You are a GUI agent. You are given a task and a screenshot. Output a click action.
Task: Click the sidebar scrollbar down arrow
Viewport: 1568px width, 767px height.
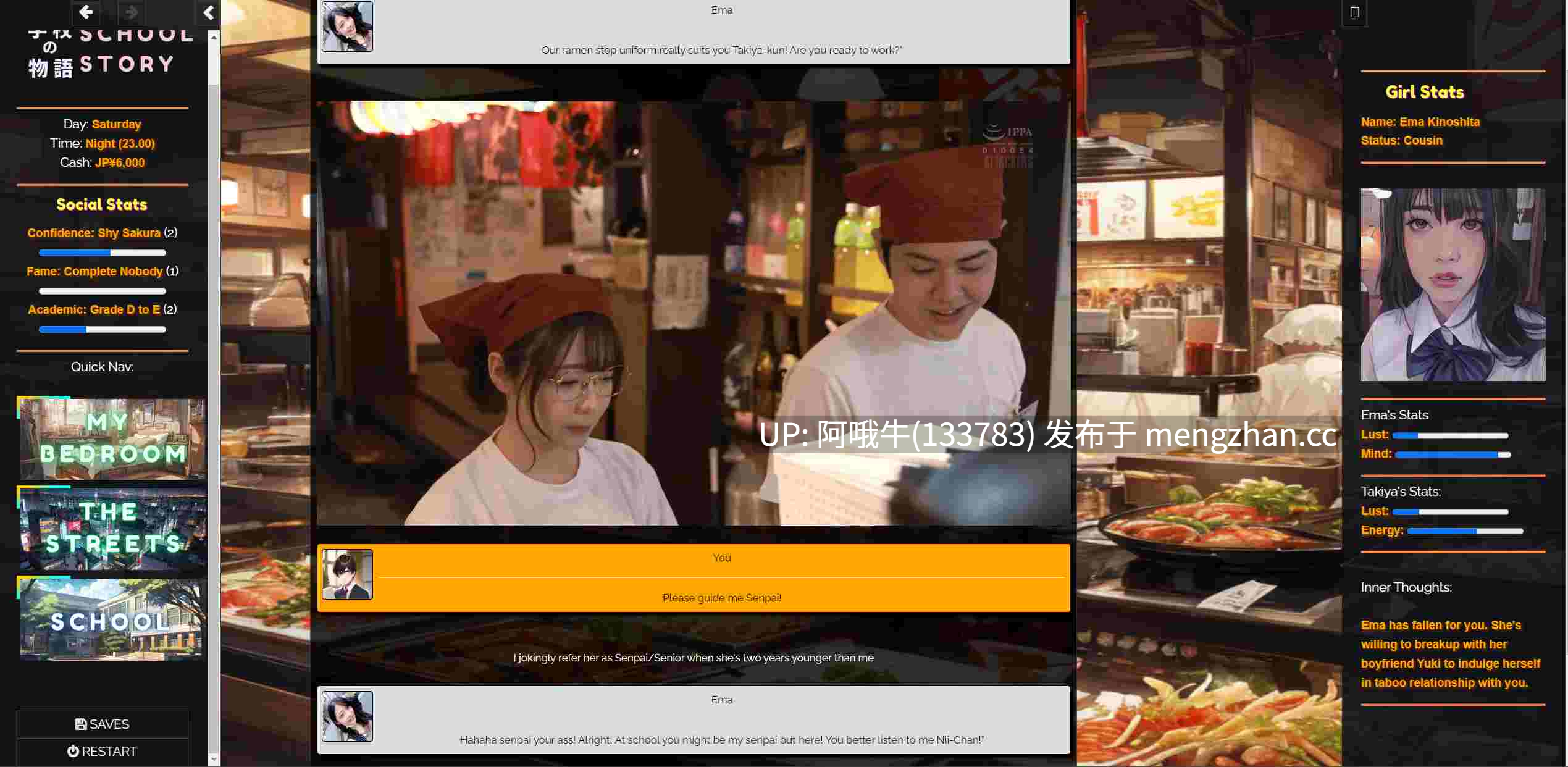tap(214, 759)
